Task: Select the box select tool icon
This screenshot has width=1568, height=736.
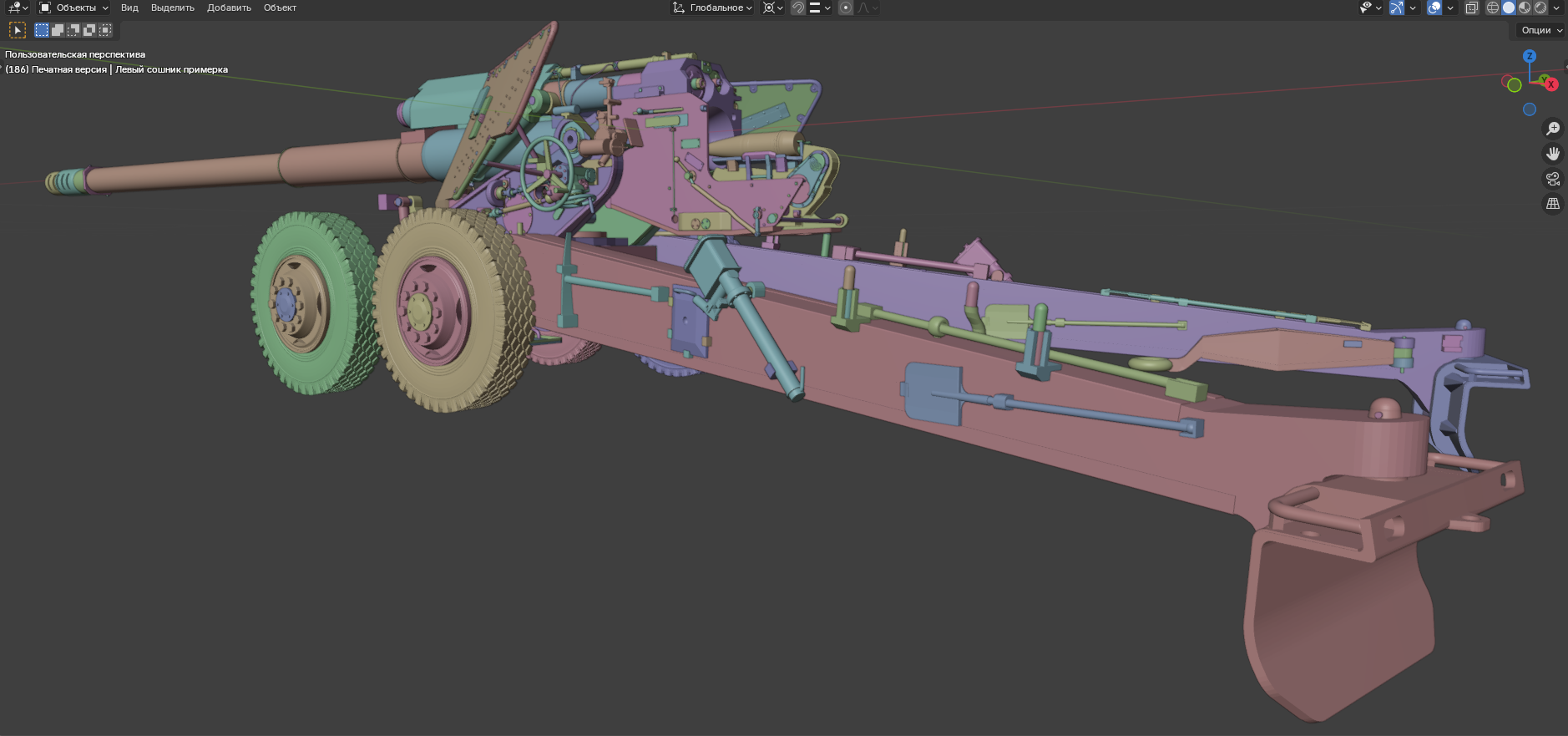Action: (18, 30)
